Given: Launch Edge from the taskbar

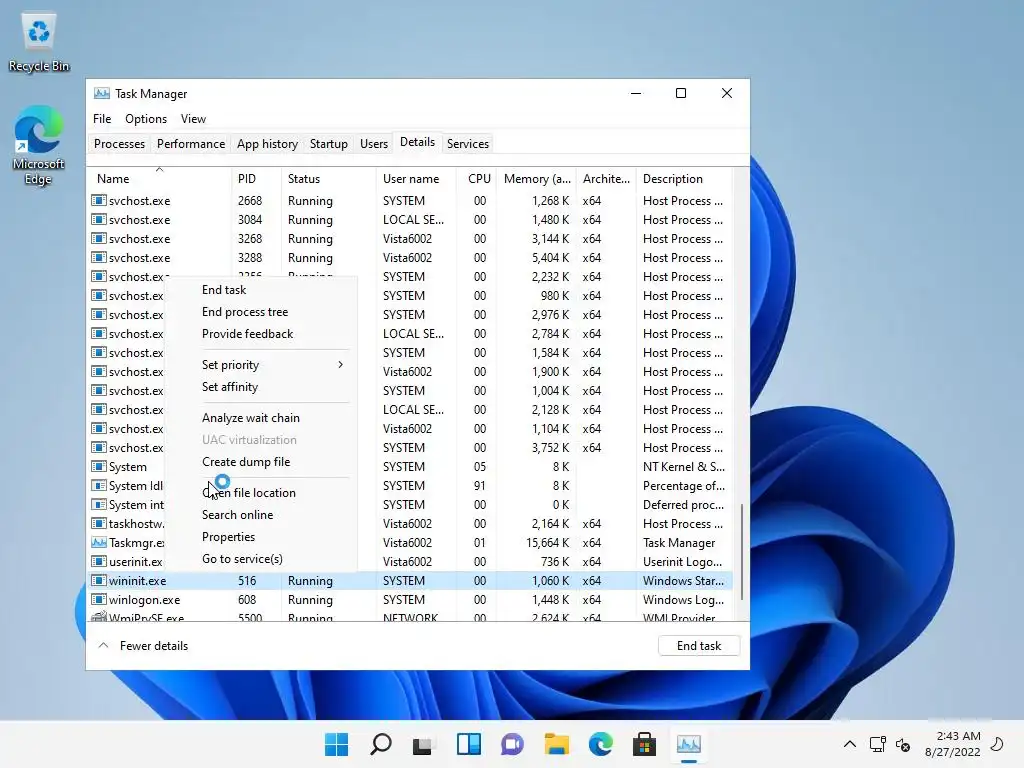Looking at the screenshot, I should (x=600, y=744).
